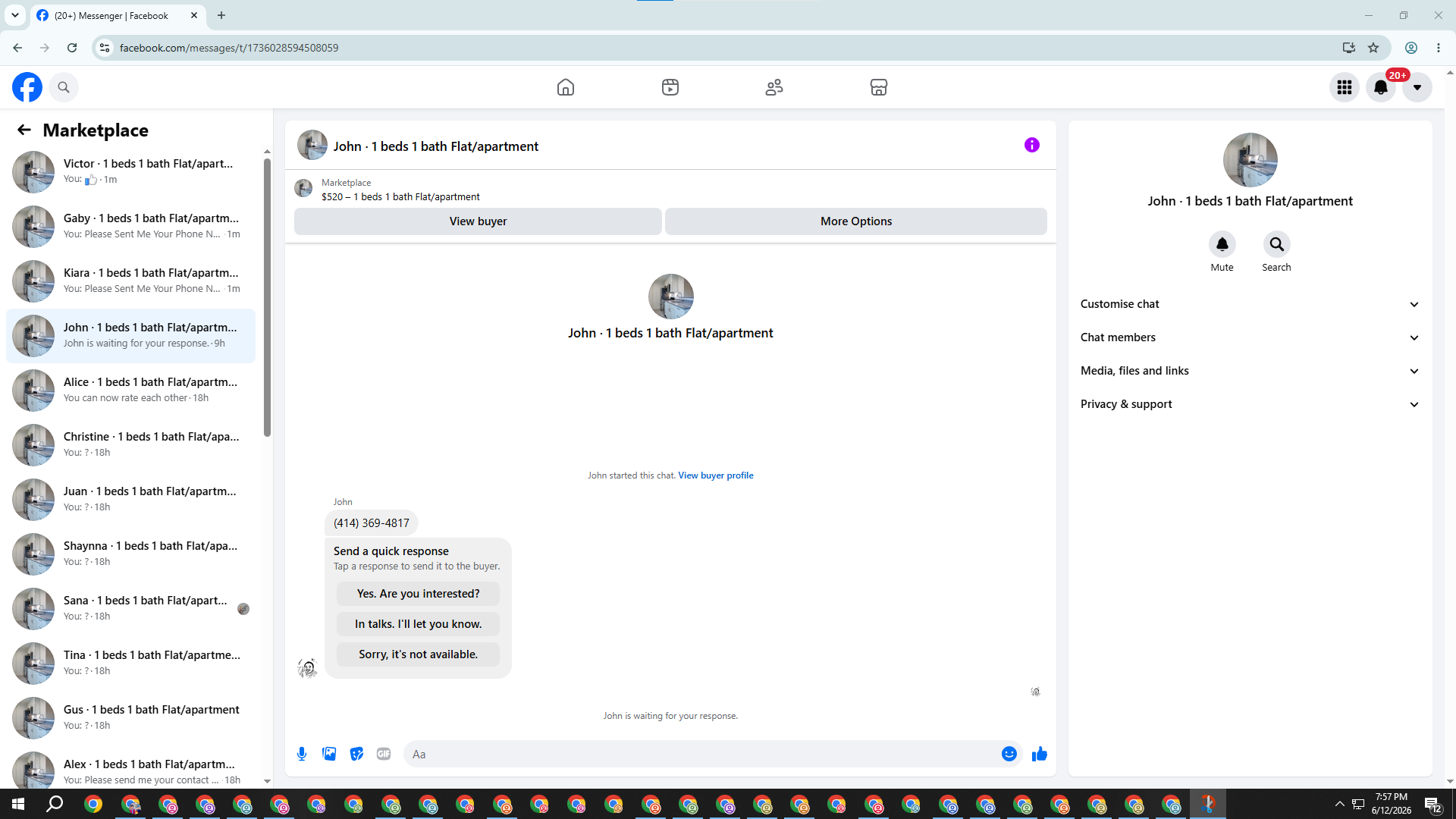Image resolution: width=1456 pixels, height=819 pixels.
Task: Open Christine's apartment conversation
Action: (130, 445)
